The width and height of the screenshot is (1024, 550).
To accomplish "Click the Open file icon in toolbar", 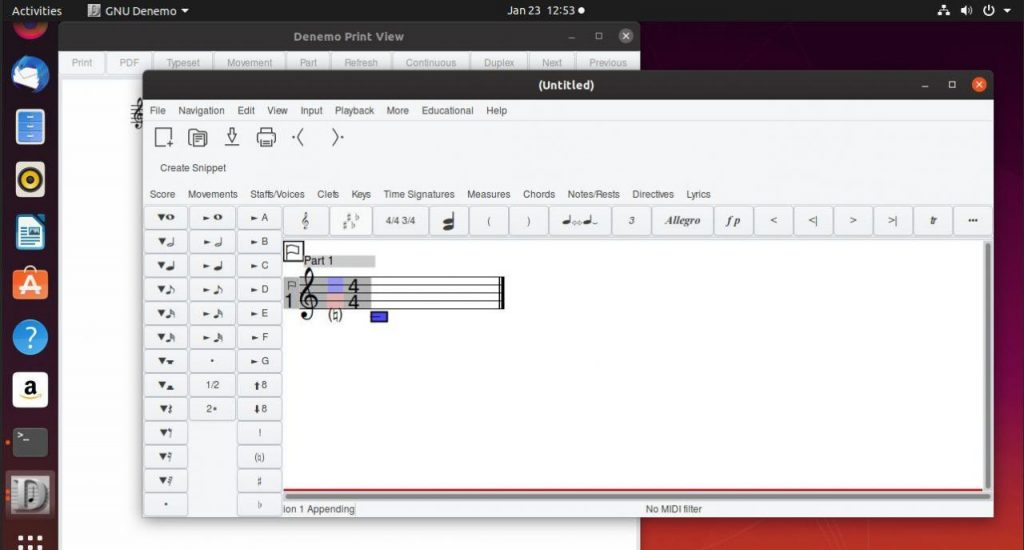I will pos(198,138).
